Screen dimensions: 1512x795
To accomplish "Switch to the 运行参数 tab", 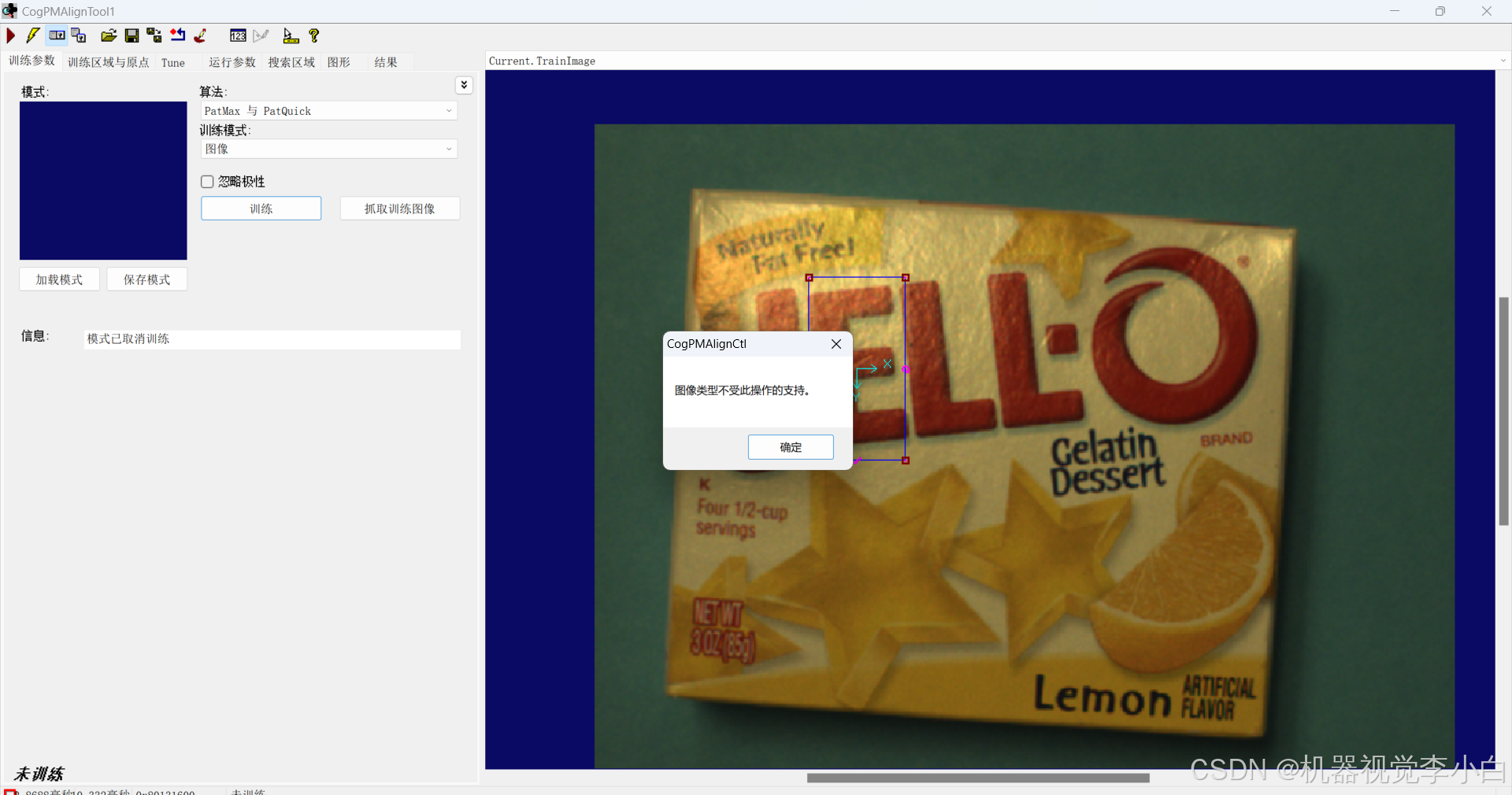I will click(232, 62).
